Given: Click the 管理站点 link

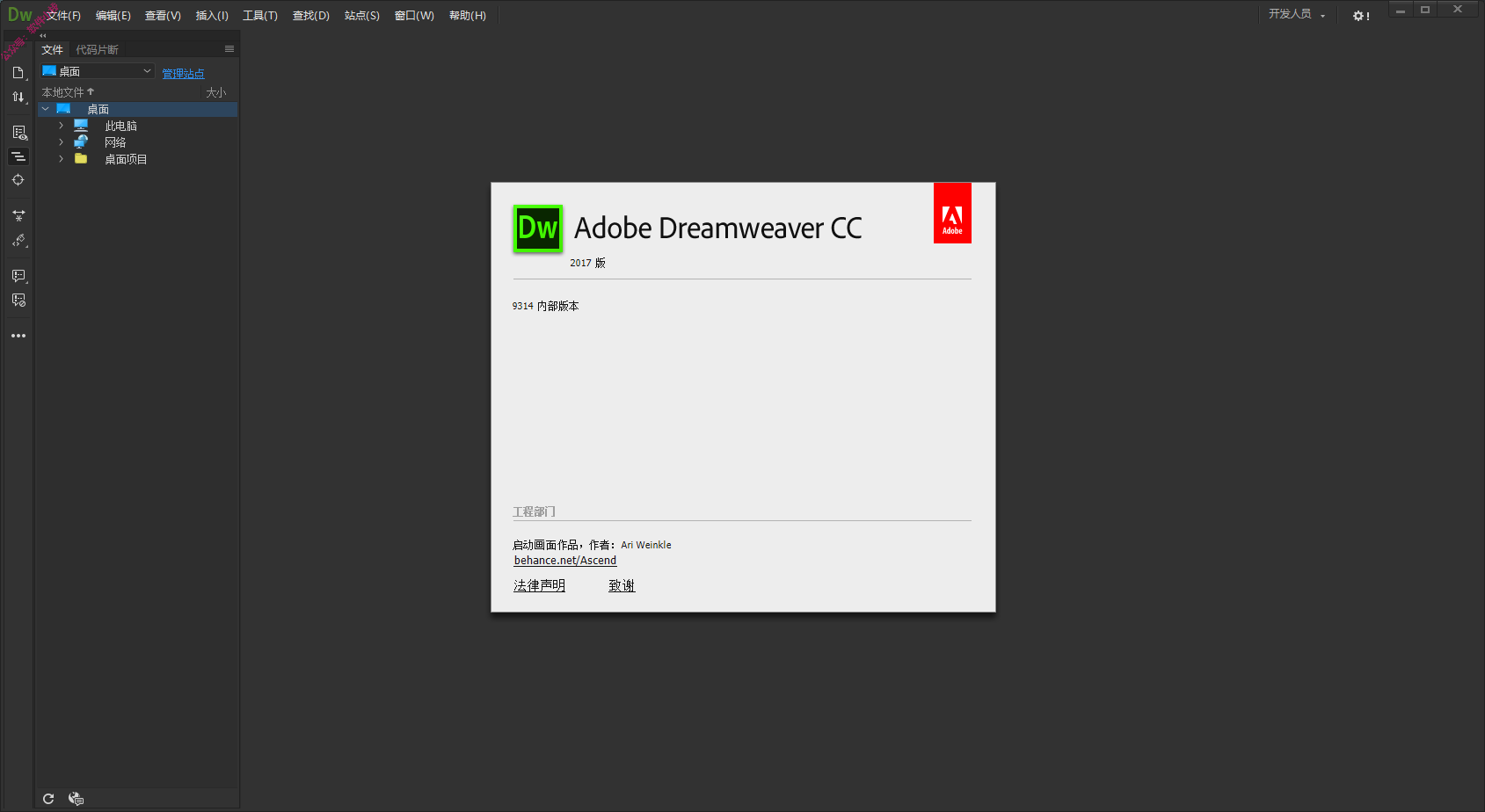Looking at the screenshot, I should (x=183, y=74).
